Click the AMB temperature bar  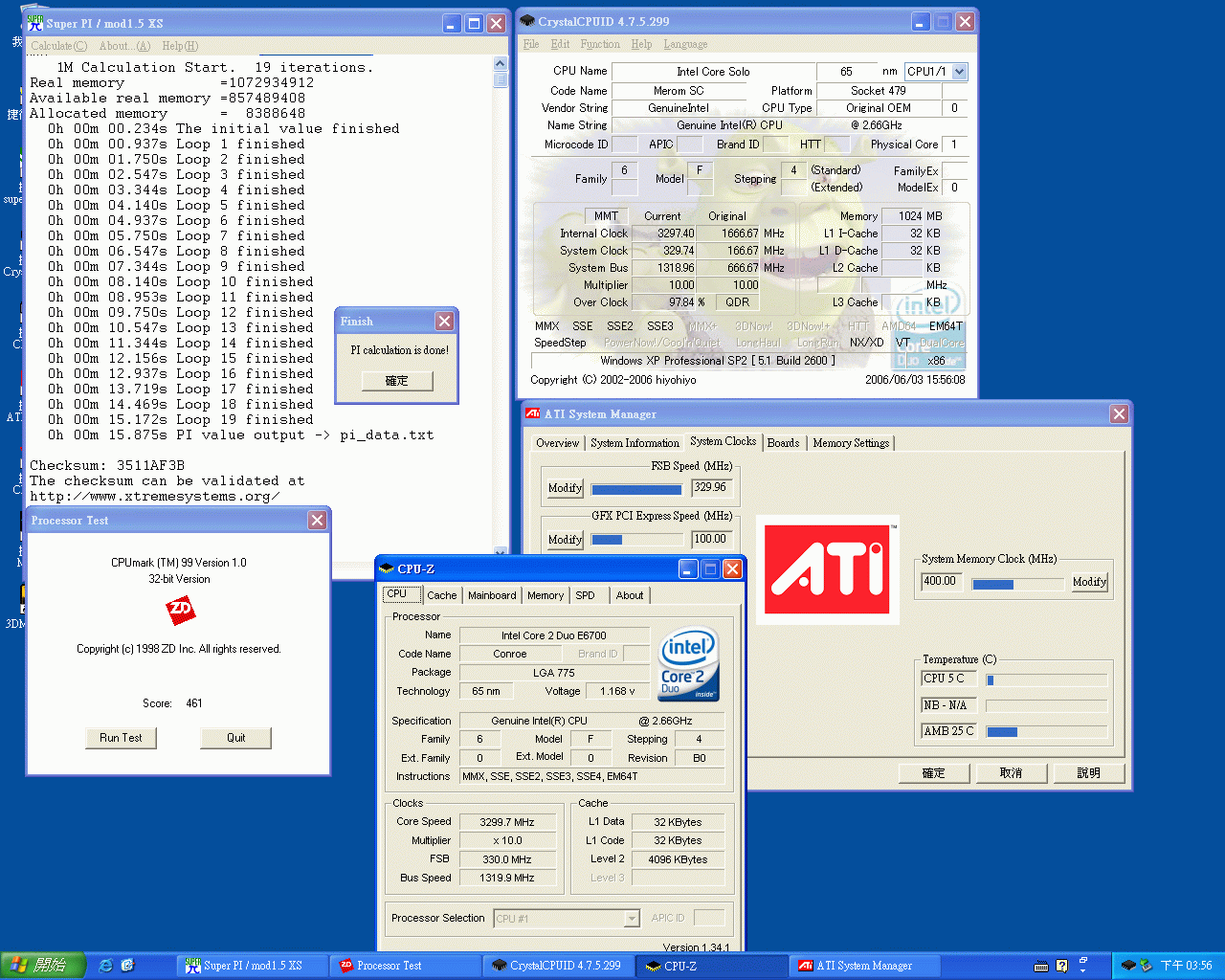click(x=1046, y=732)
